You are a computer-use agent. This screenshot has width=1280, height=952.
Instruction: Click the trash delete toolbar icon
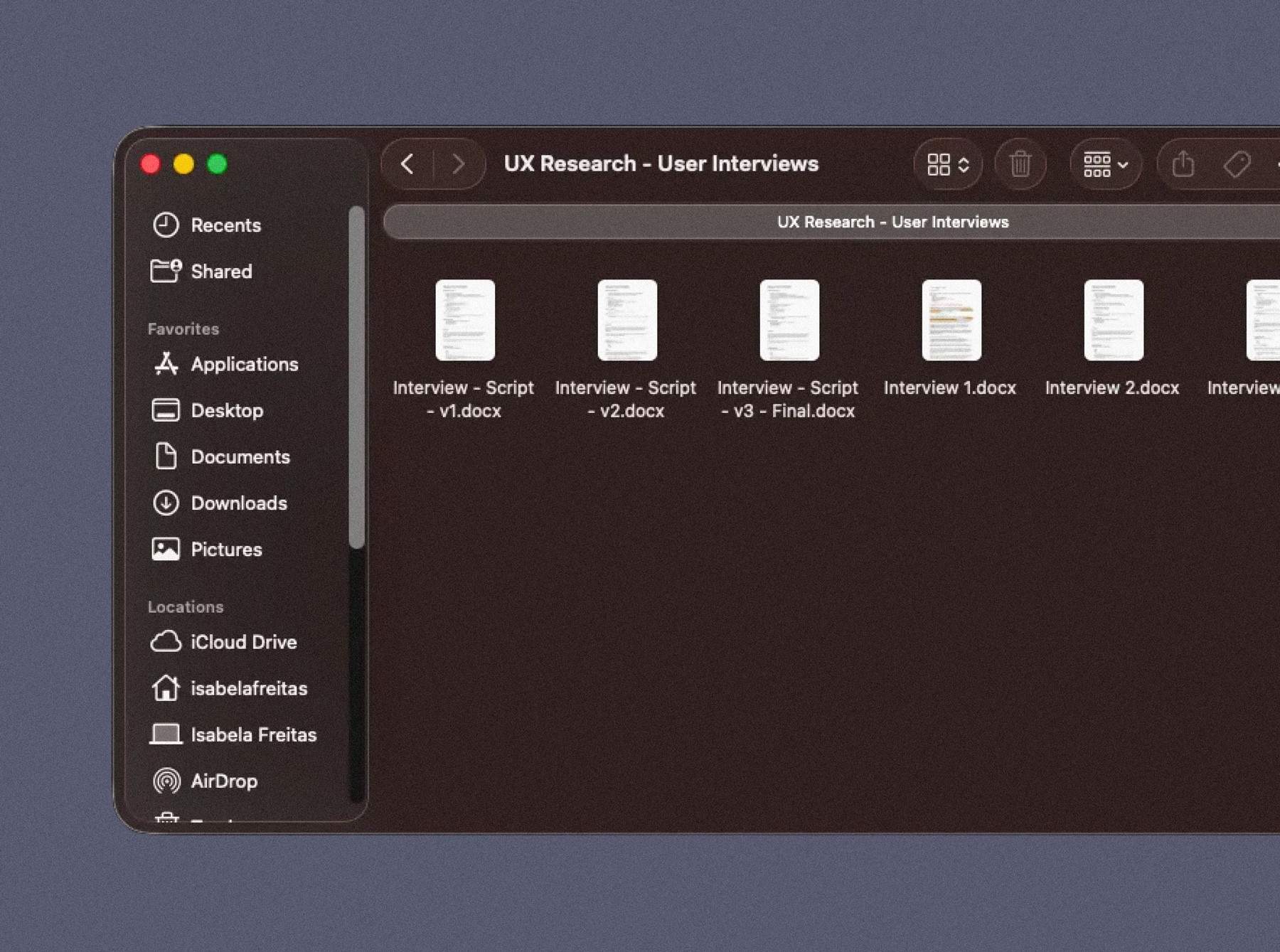tap(1020, 164)
